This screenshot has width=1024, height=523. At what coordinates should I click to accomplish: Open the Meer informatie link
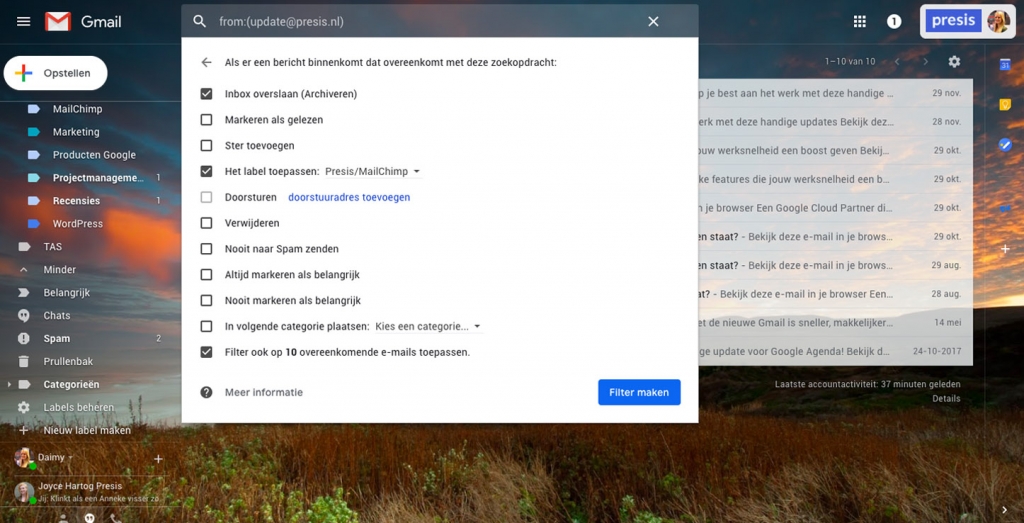click(x=264, y=392)
